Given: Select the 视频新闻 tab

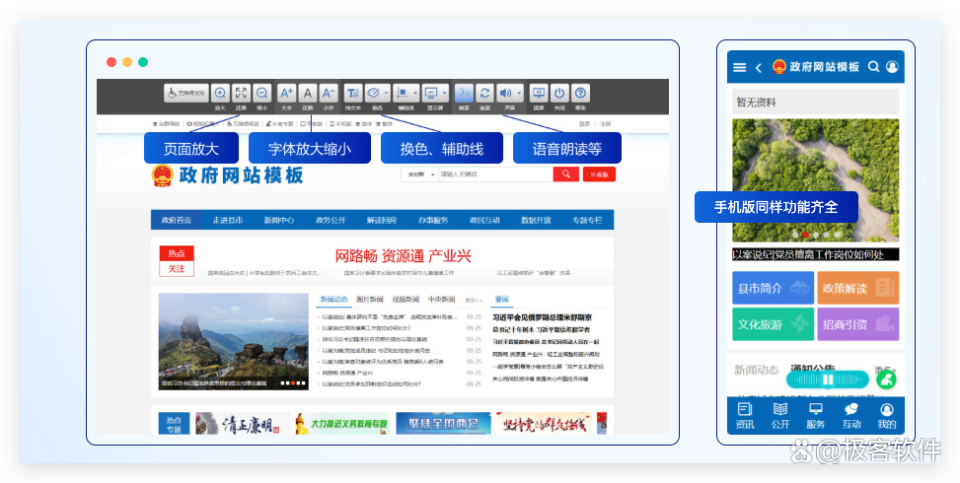Looking at the screenshot, I should (405, 299).
